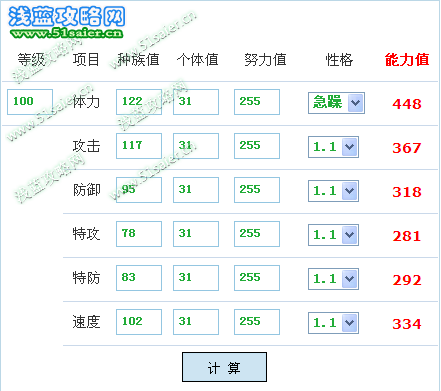Click the 体力 individual value field 31

(x=196, y=102)
